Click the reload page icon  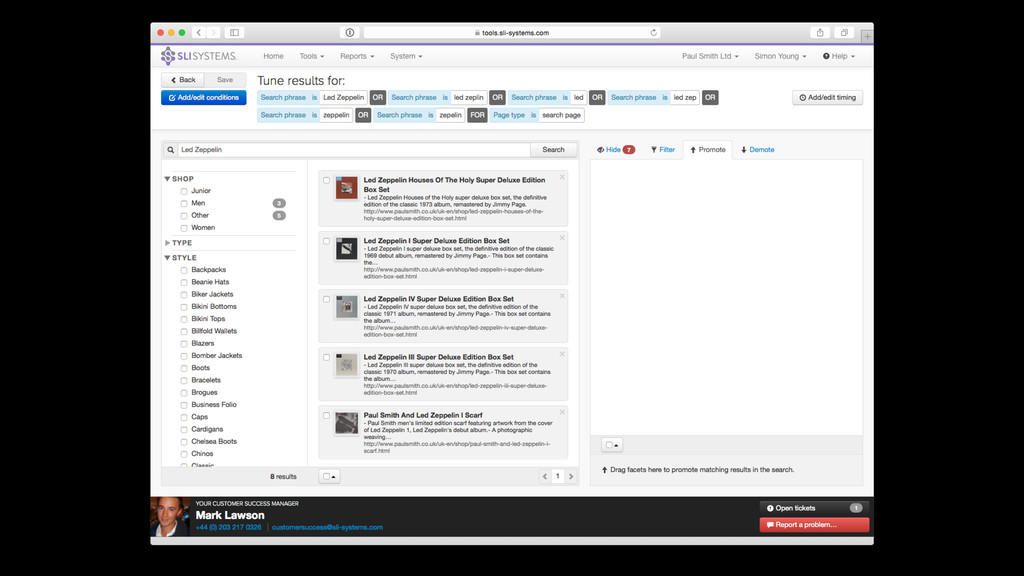tap(653, 33)
